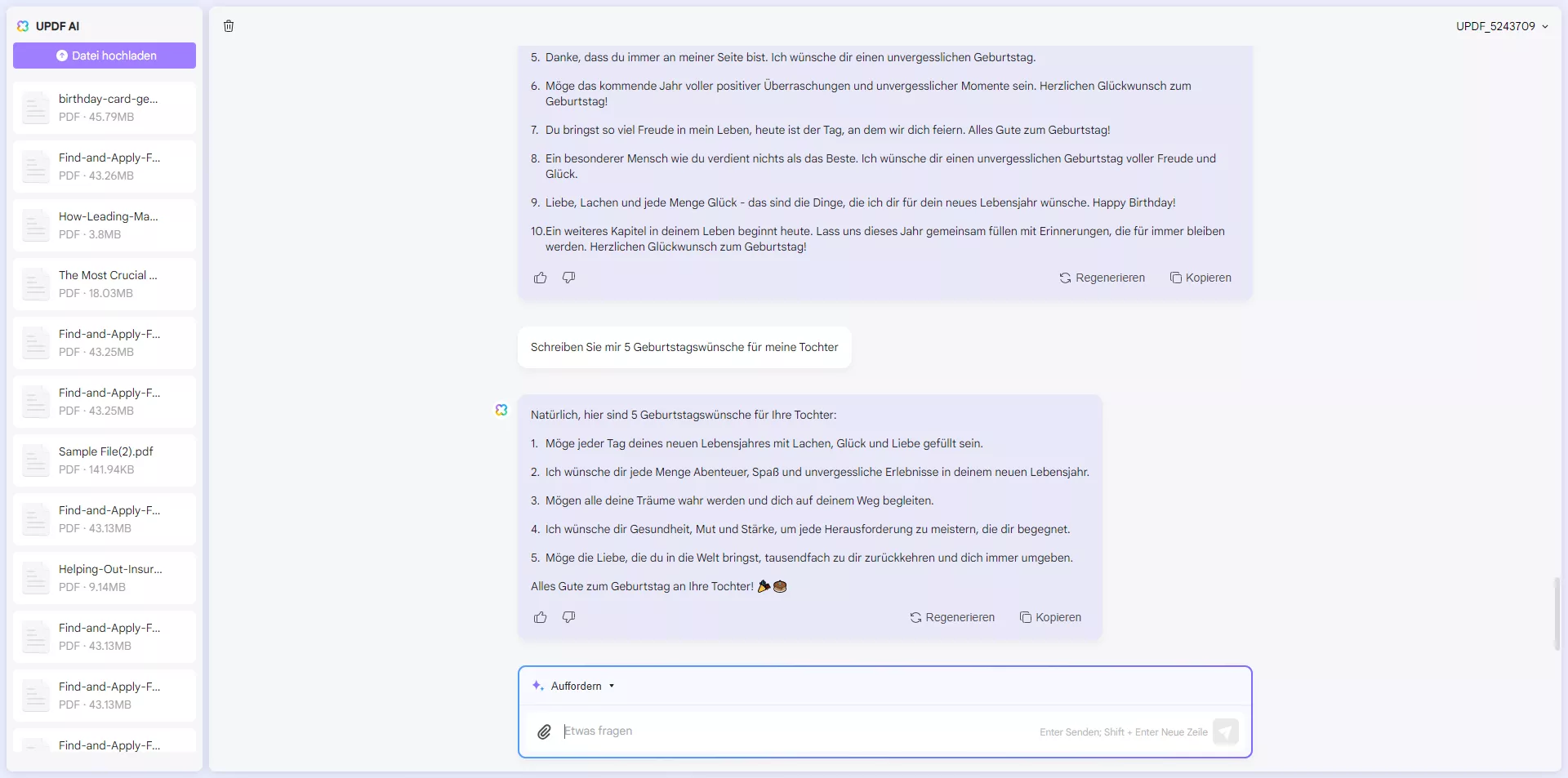Screen dimensions: 1568x778
Task: Click the Datei hochladen button
Action: click(105, 56)
